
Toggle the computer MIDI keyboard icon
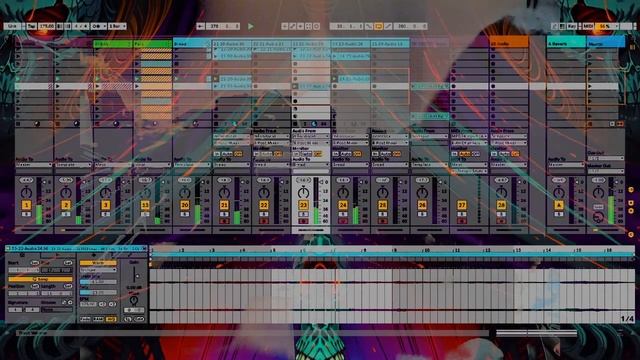click(x=562, y=26)
